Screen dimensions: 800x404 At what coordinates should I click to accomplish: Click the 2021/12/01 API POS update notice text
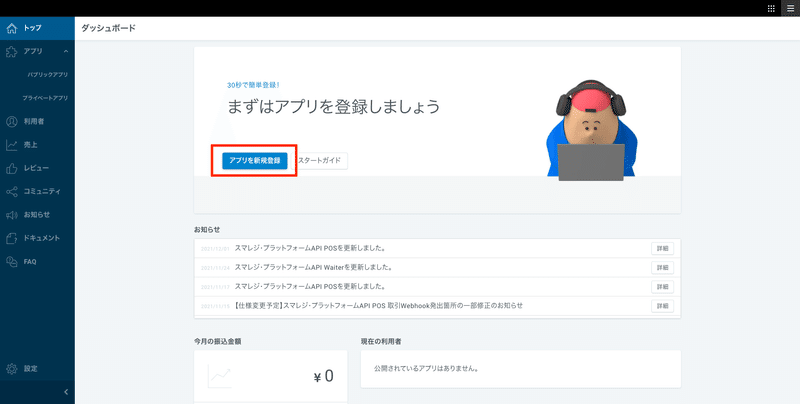pos(310,249)
